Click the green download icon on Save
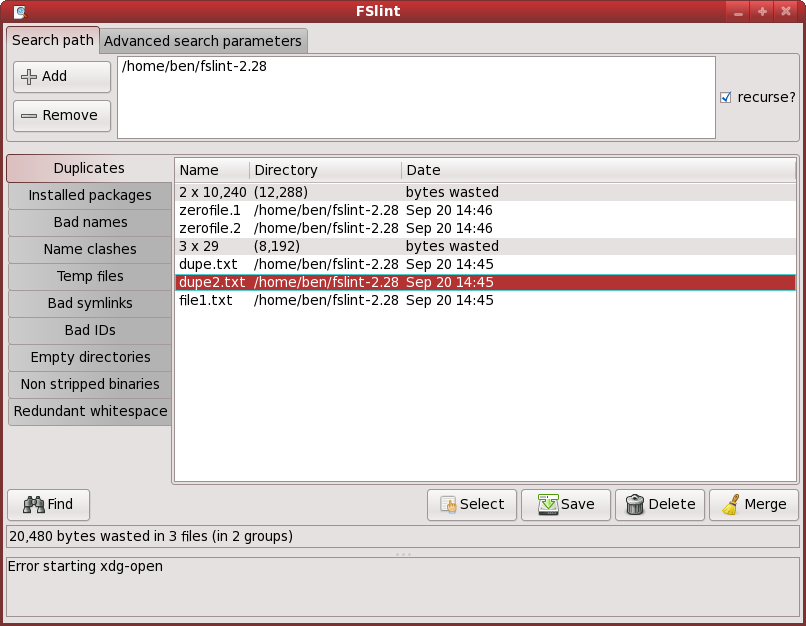Viewport: 806px width, 626px height. (x=548, y=505)
